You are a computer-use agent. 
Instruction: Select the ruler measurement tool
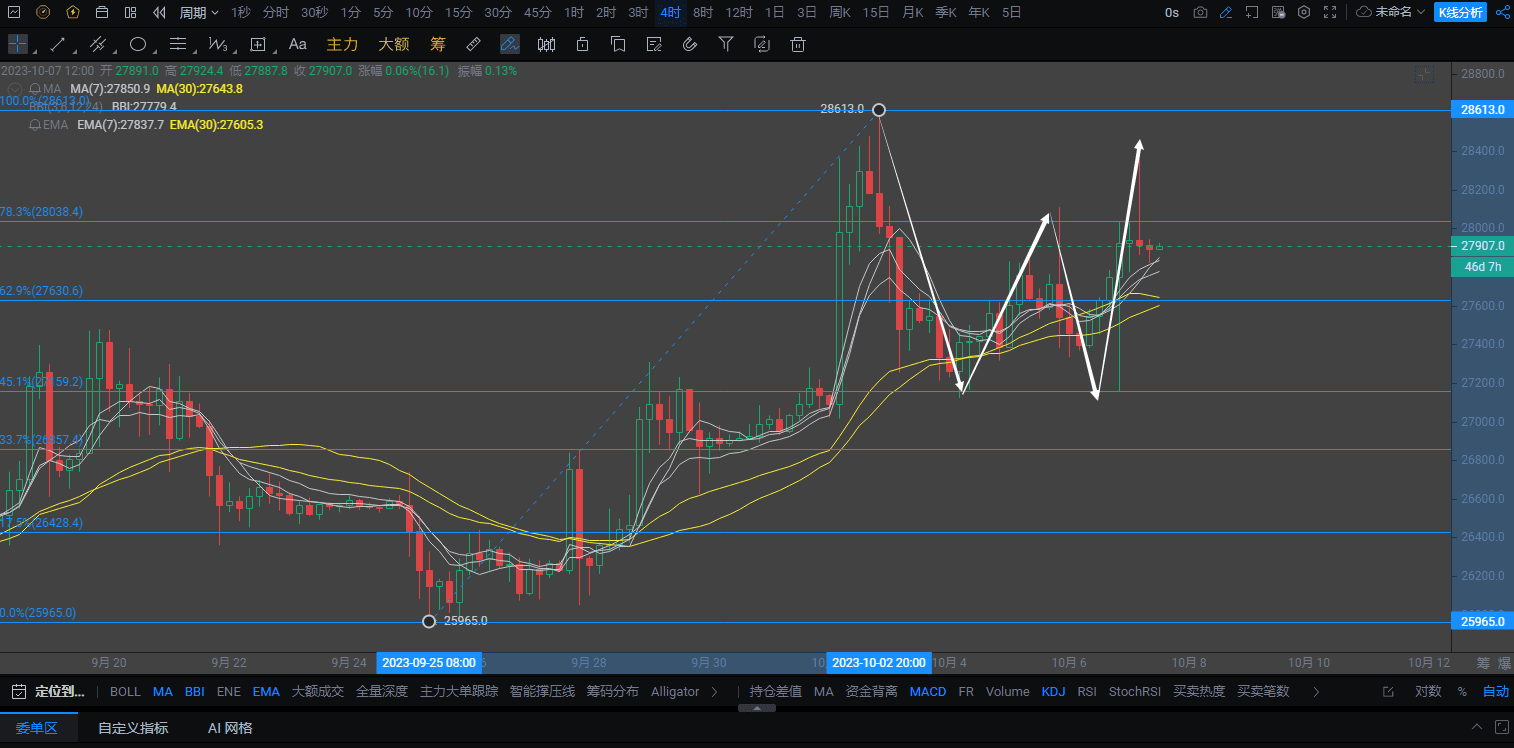click(474, 44)
